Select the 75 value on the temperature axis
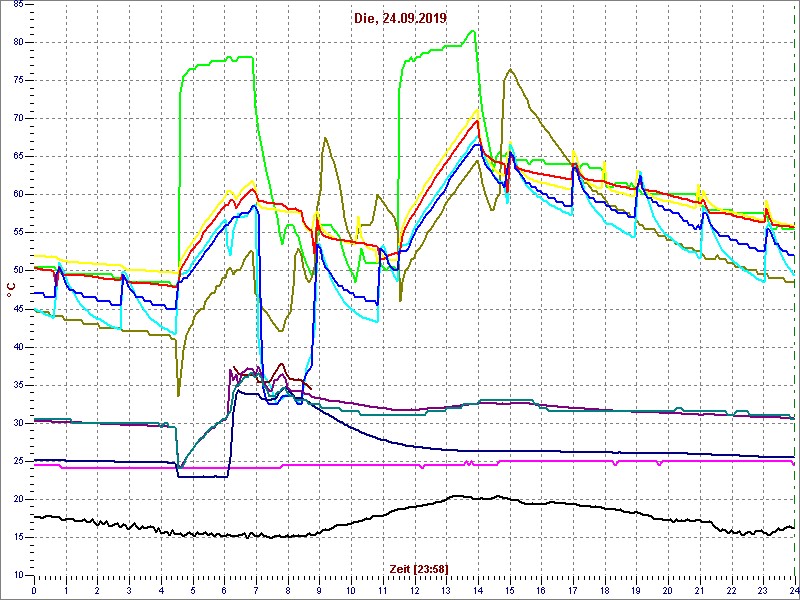 coord(17,81)
